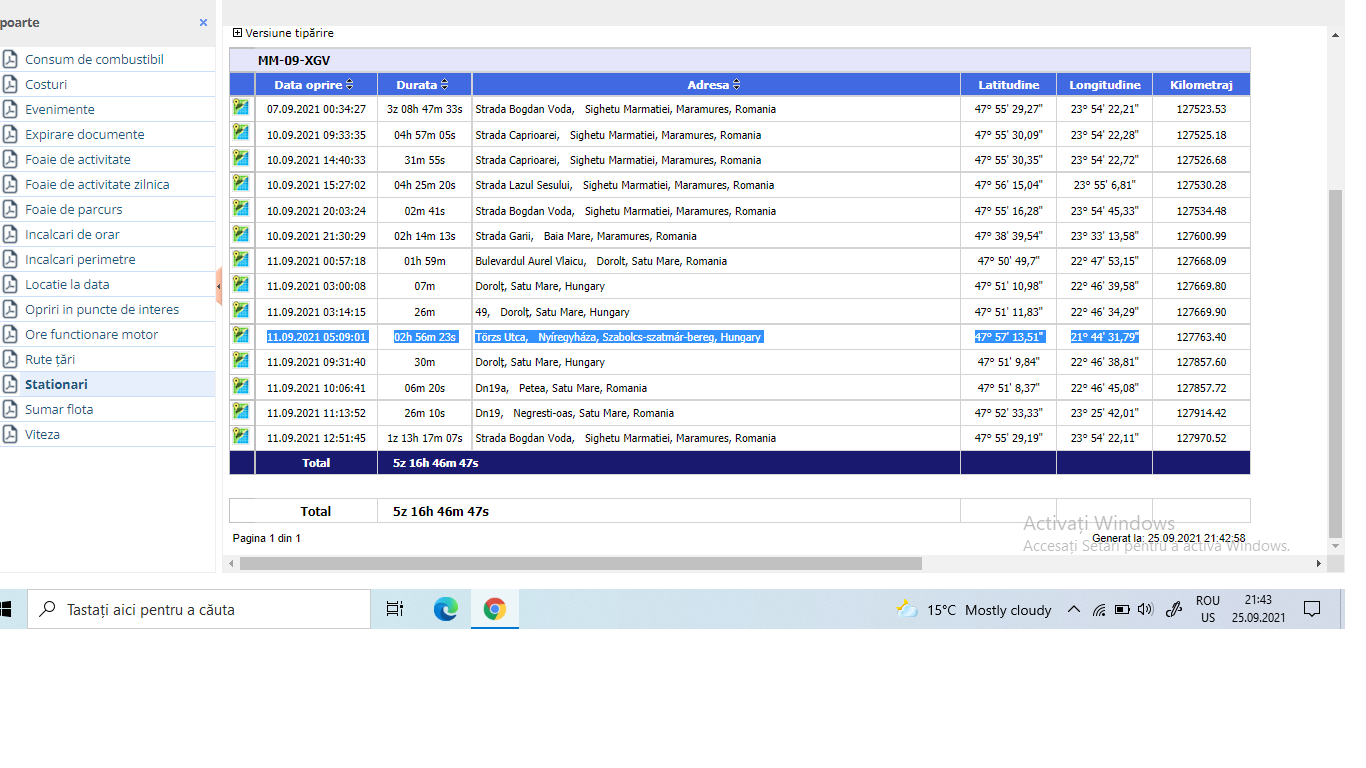Screen dimensions: 1366x768
Task: Click the Windows search box in taskbar
Action: click(x=200, y=609)
